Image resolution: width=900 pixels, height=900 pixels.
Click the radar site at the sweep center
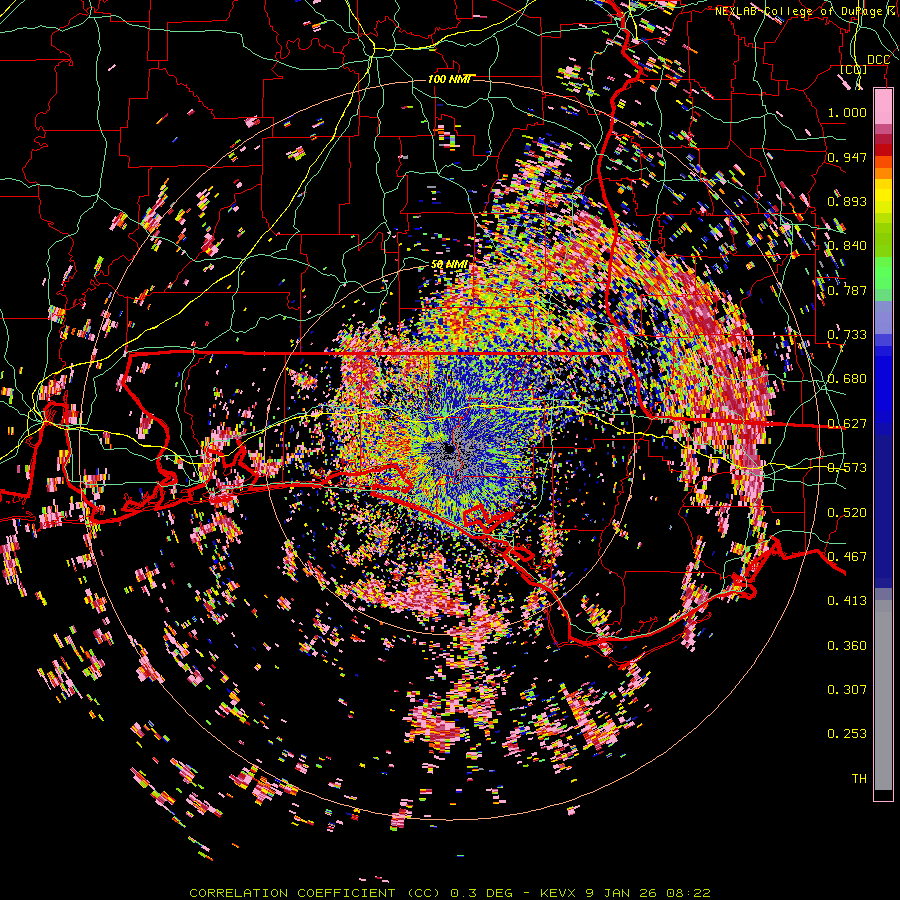449,448
